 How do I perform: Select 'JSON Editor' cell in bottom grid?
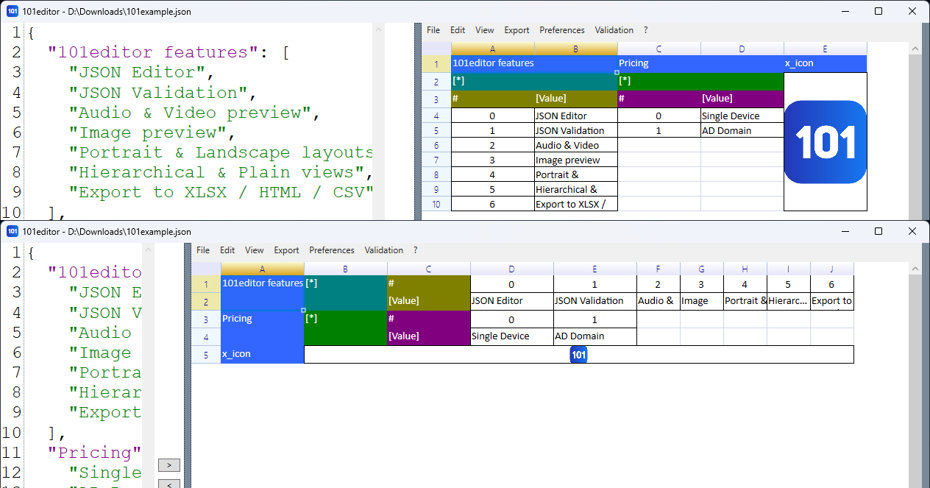[x=512, y=301]
